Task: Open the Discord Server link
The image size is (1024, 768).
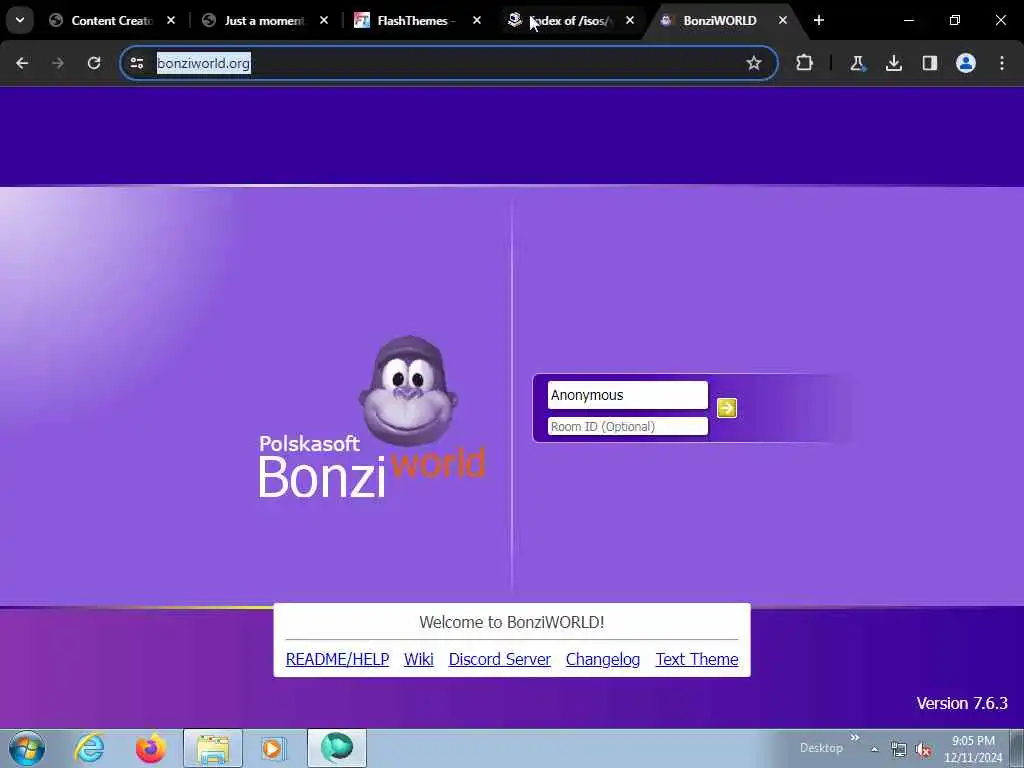Action: (500, 660)
